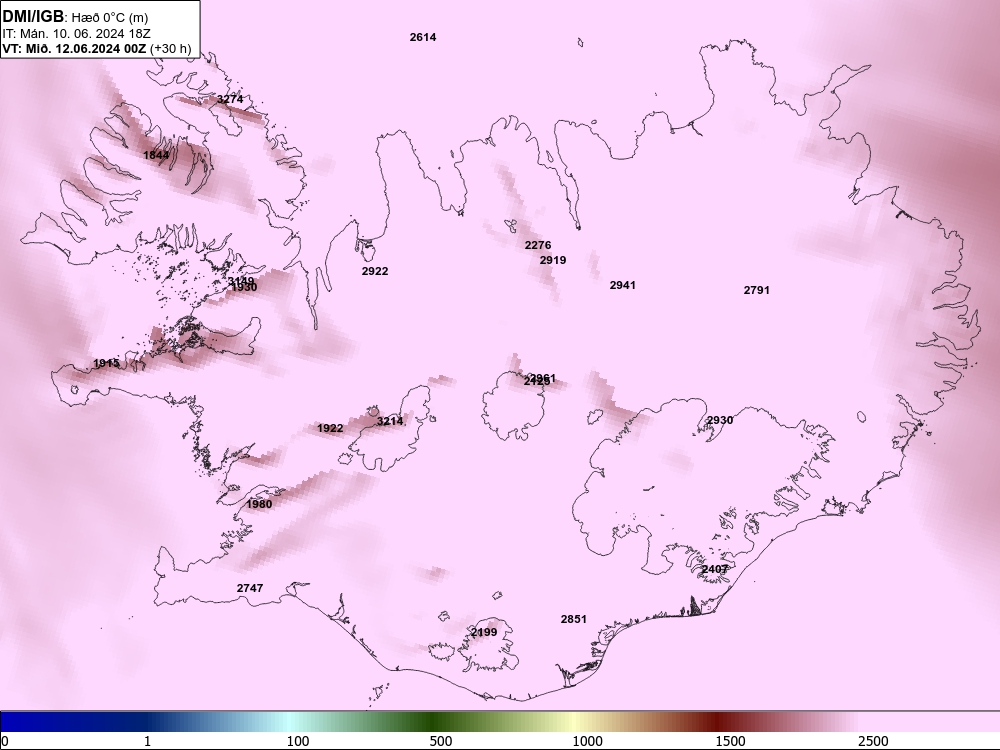1000x750 pixels.
Task: Click the 2199 value label
Action: point(484,632)
